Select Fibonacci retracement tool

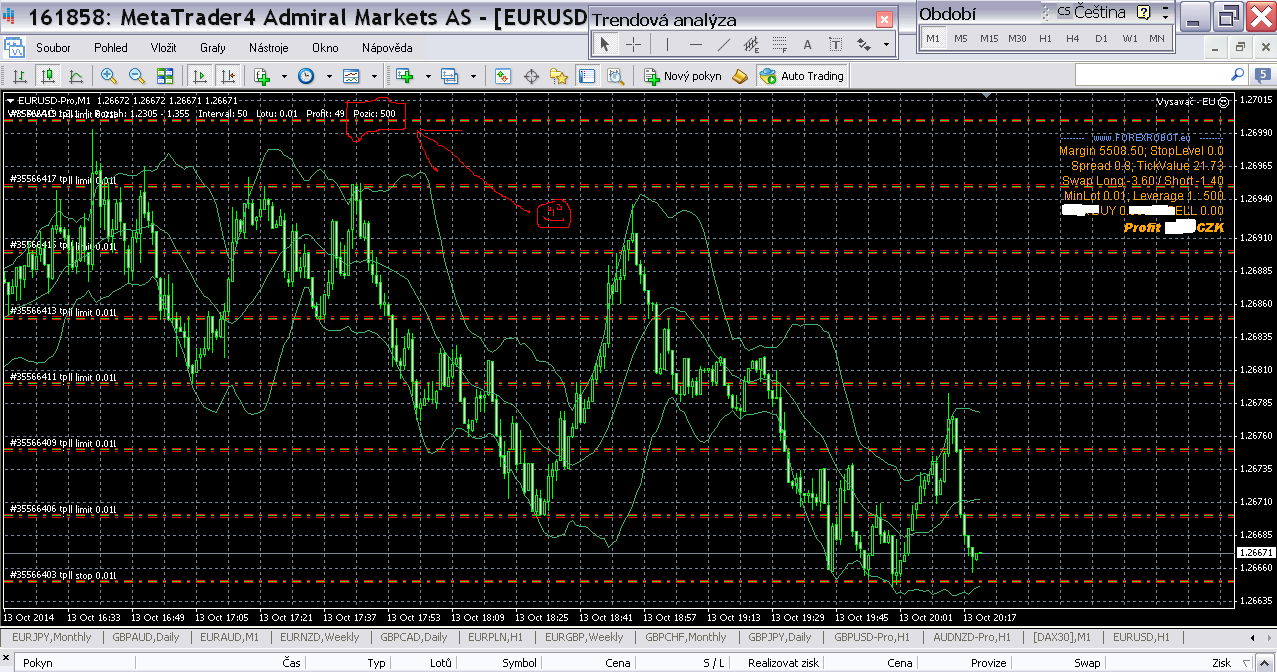(780, 44)
